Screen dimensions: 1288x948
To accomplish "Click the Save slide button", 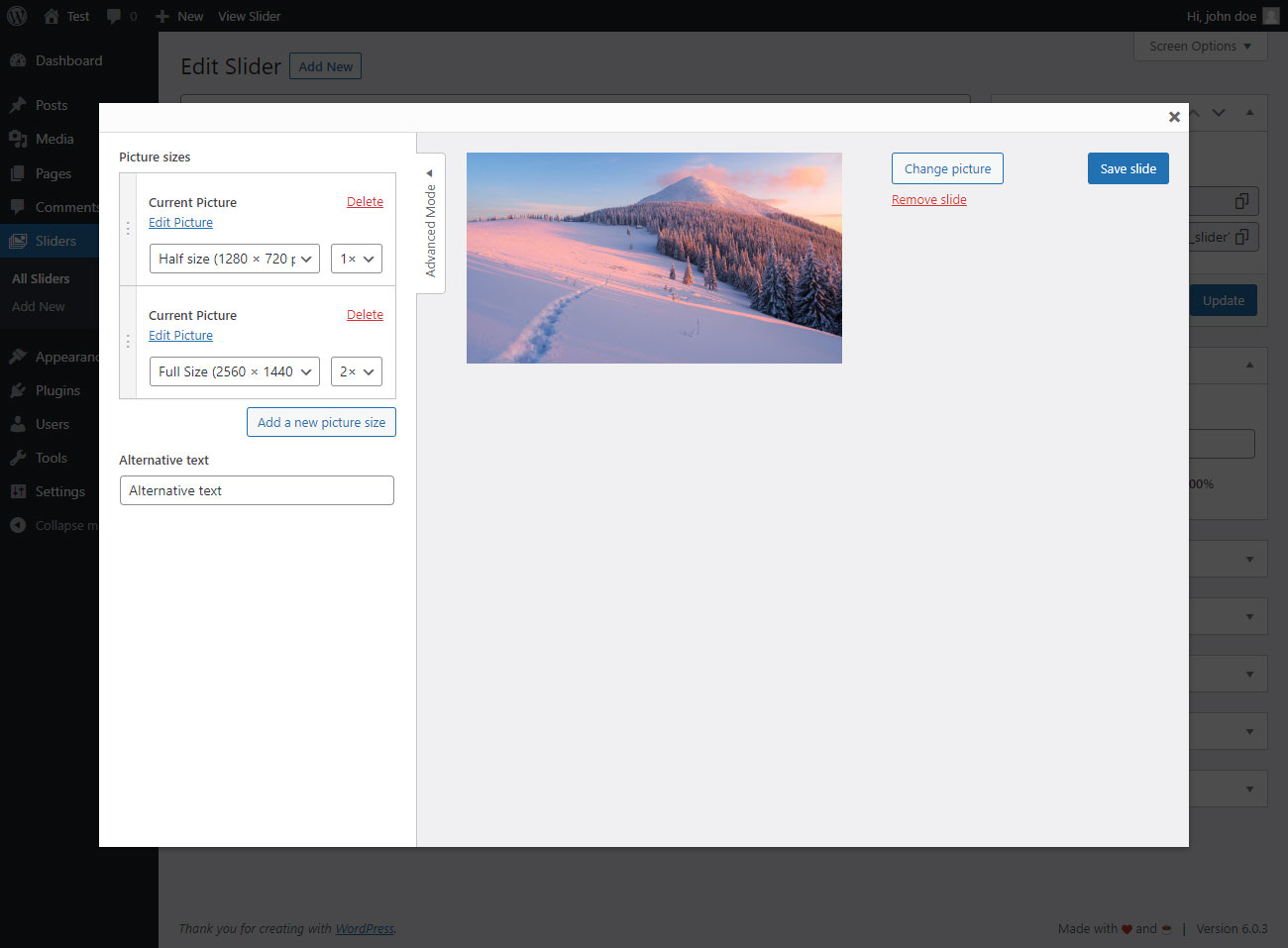I will pyautogui.click(x=1128, y=168).
